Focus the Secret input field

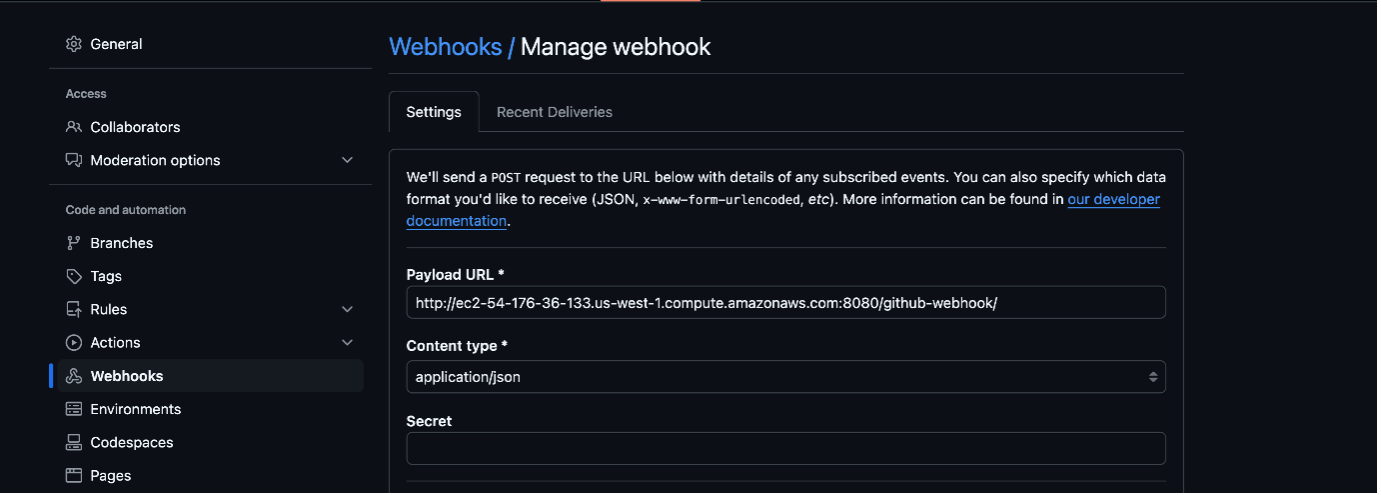[x=785, y=448]
